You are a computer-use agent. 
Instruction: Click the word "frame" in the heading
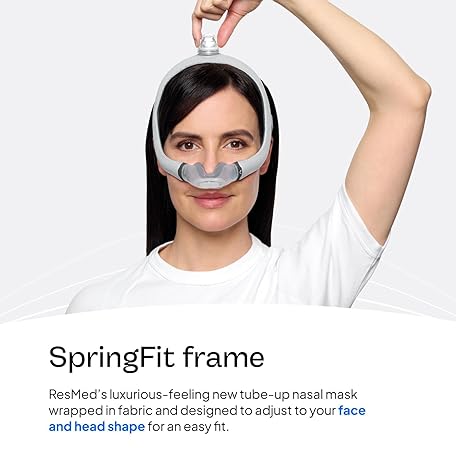pos(224,357)
